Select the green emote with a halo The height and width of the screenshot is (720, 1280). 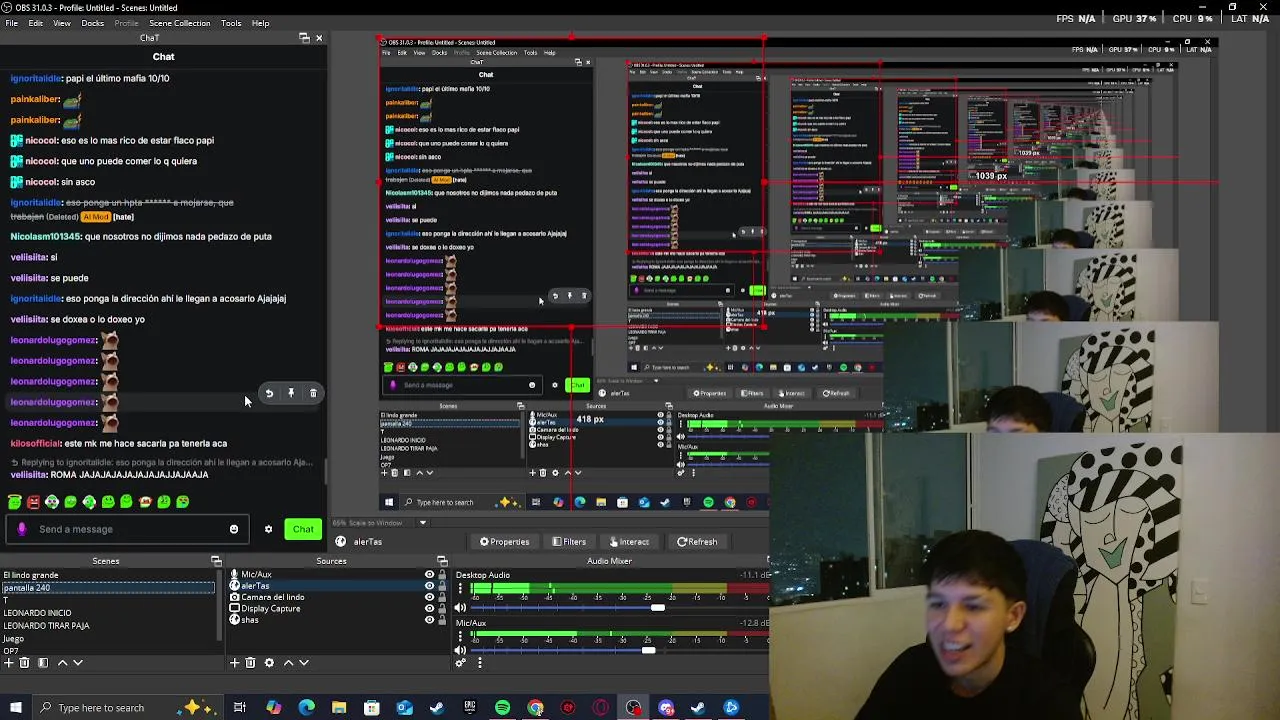click(14, 502)
